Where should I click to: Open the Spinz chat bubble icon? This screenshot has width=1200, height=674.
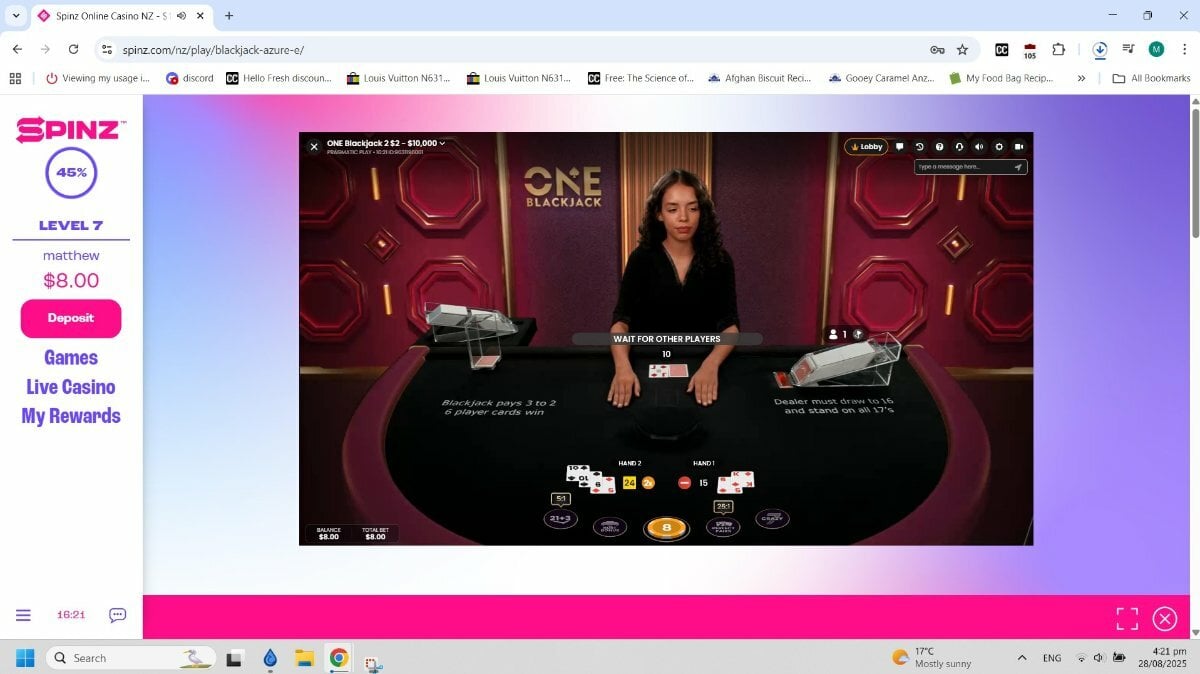pos(117,615)
